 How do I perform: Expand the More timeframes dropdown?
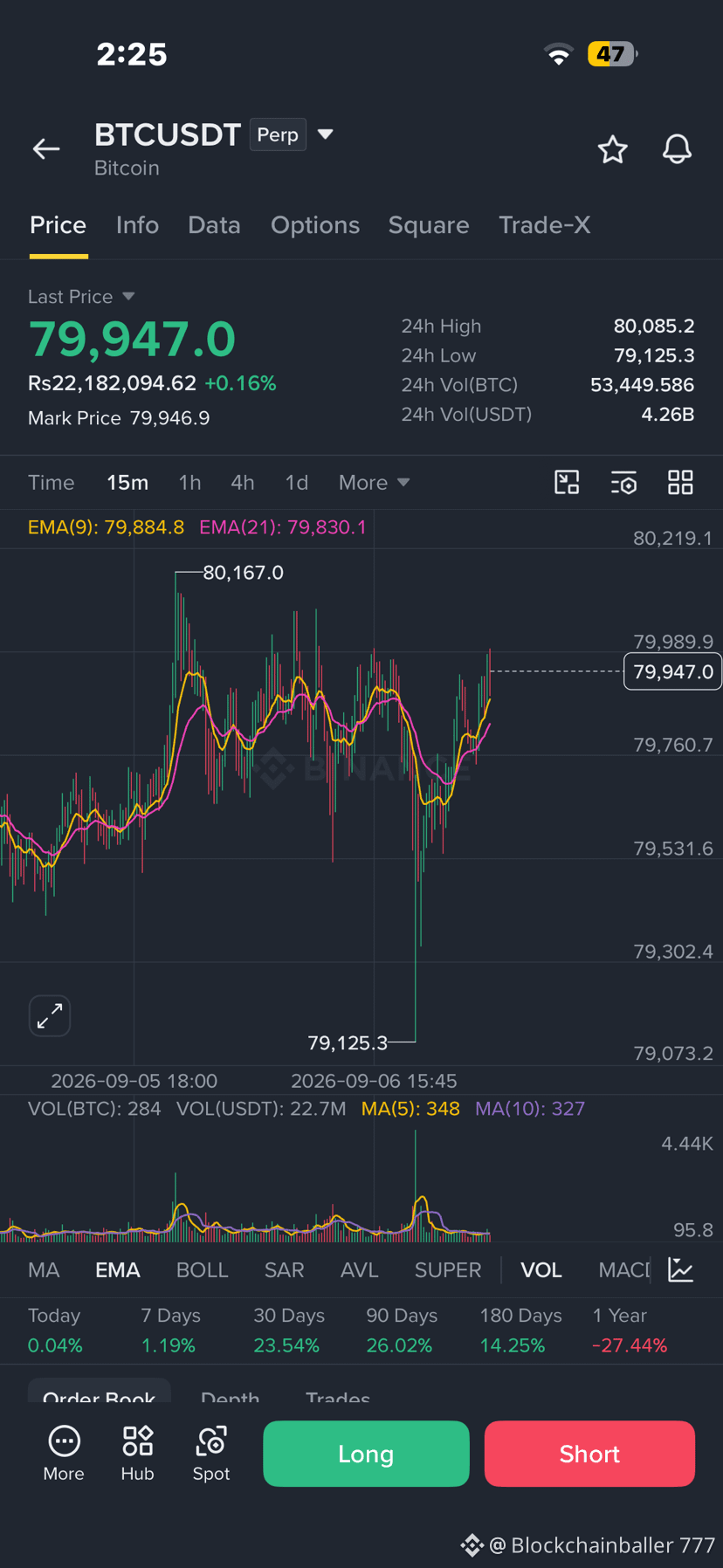374,483
